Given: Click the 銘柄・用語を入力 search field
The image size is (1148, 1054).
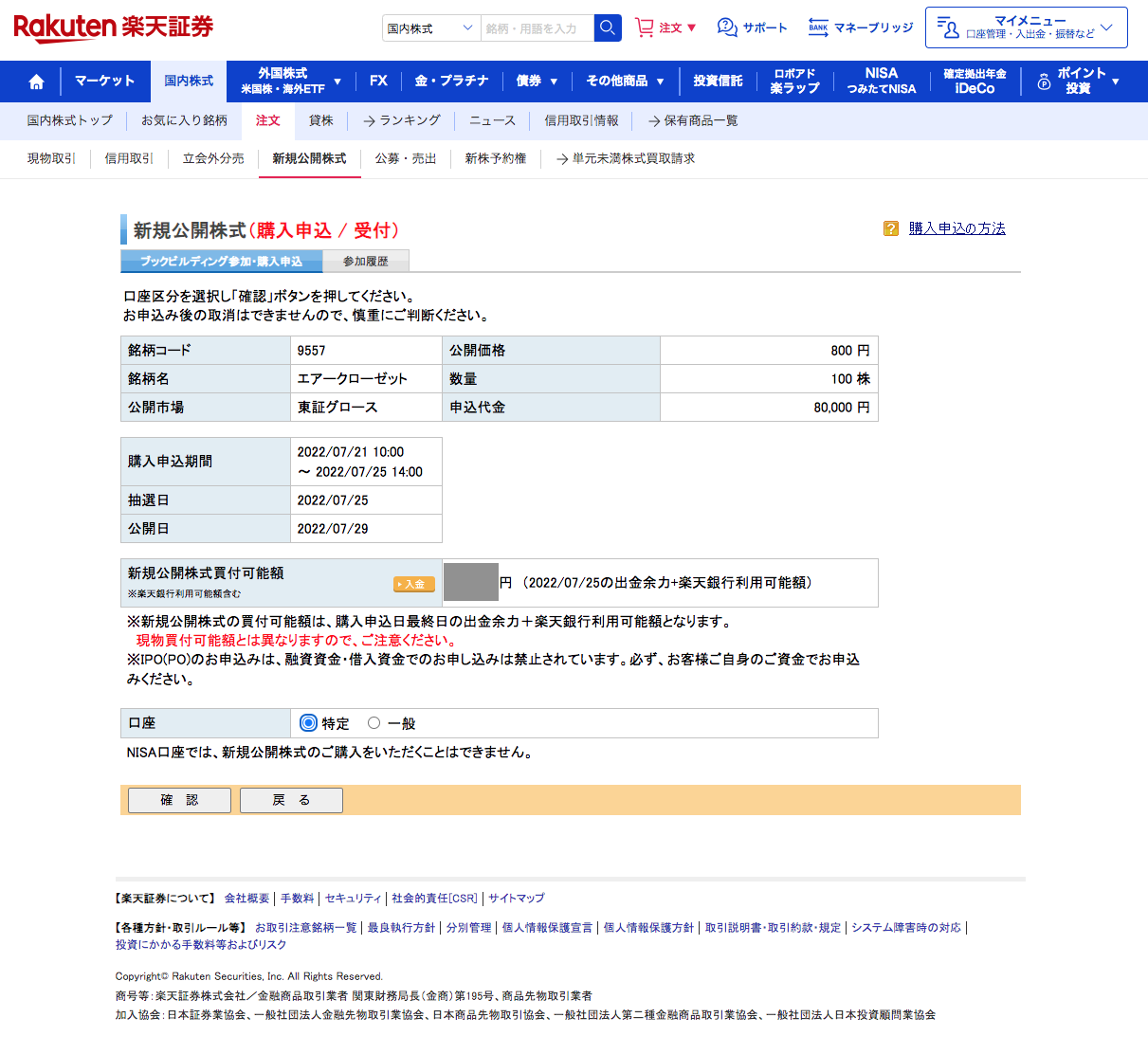Looking at the screenshot, I should tap(537, 28).
